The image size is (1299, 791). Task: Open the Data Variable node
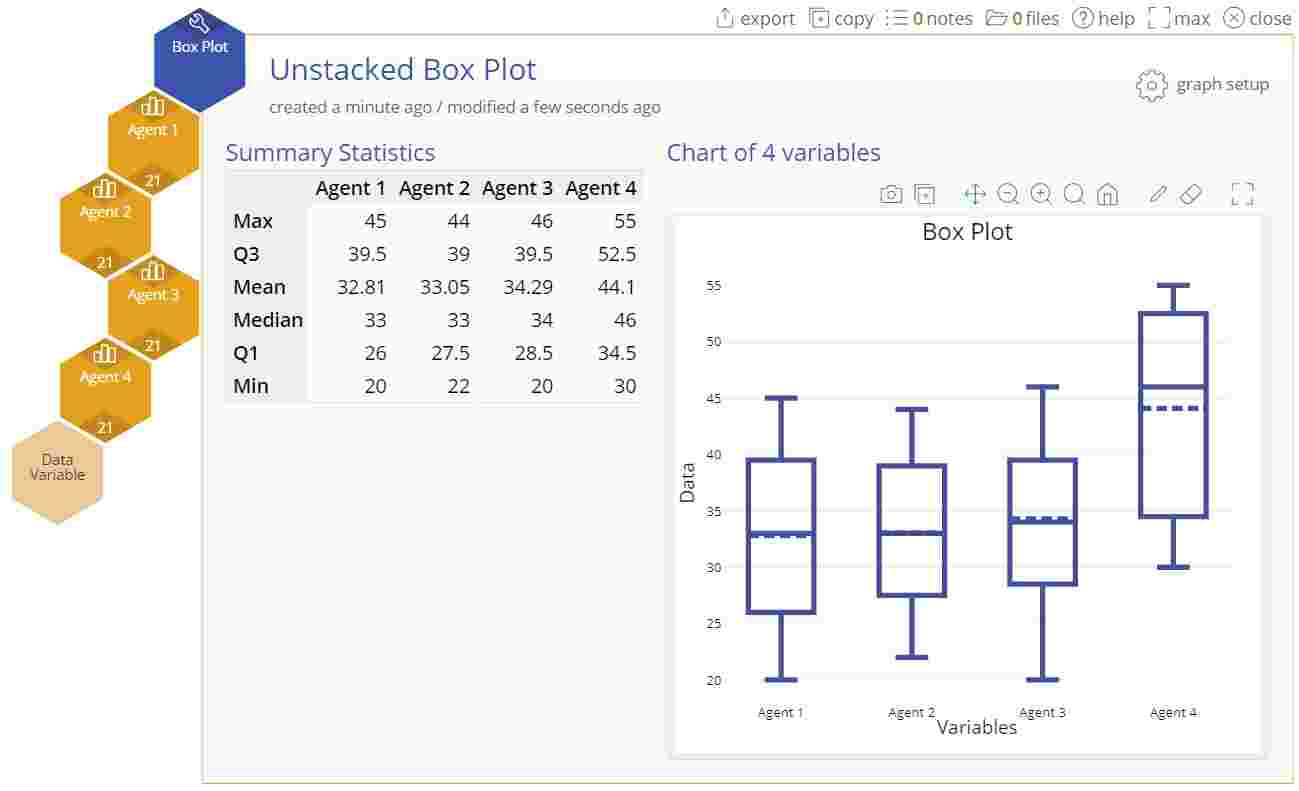point(57,466)
